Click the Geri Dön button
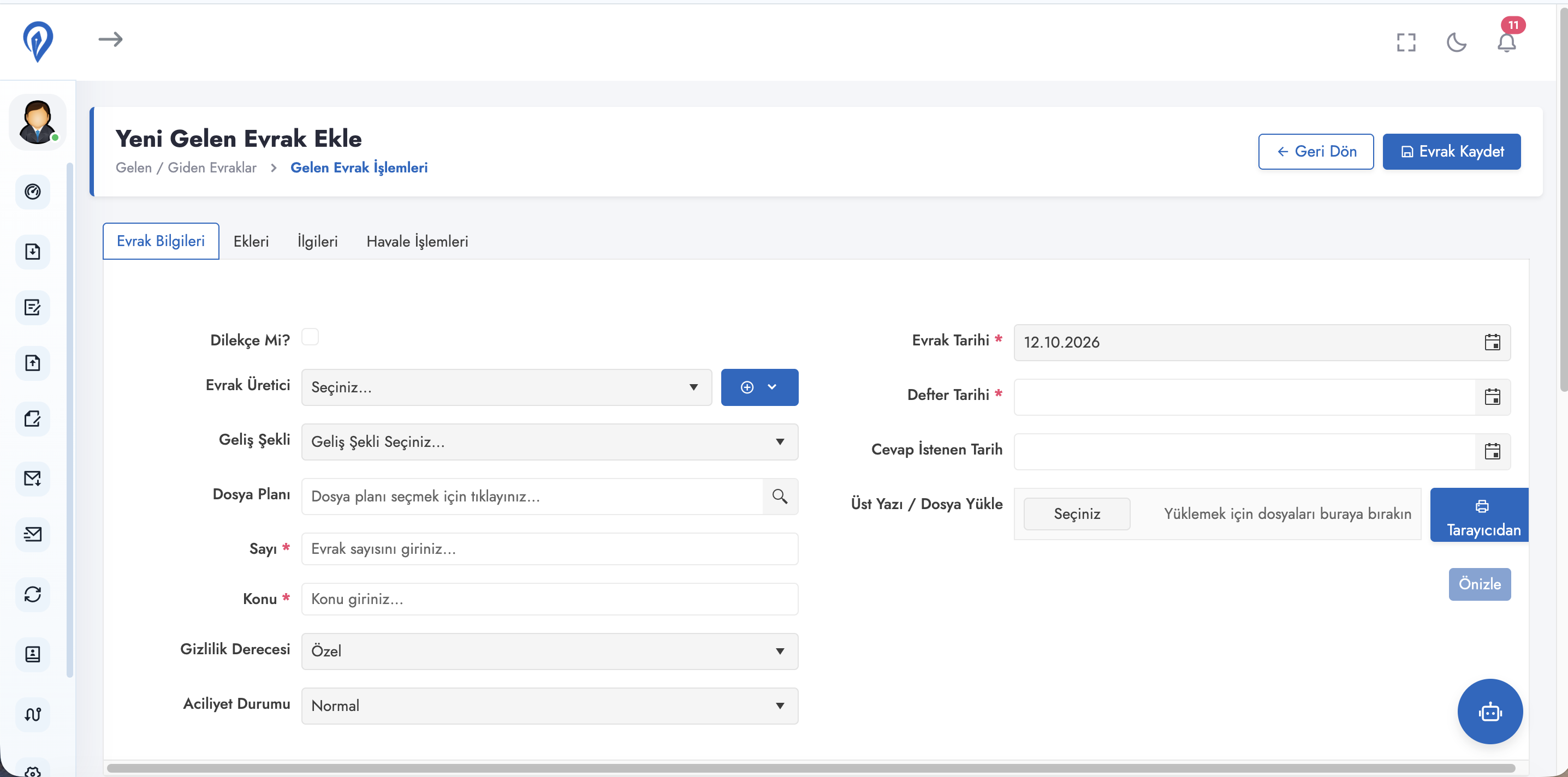The height and width of the screenshot is (777, 1568). point(1316,152)
